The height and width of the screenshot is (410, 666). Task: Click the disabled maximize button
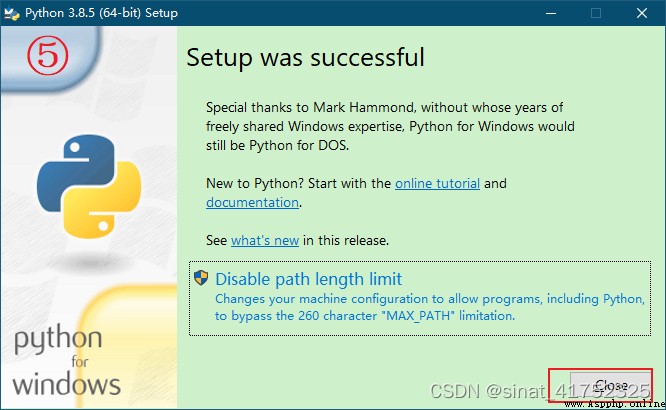596,13
